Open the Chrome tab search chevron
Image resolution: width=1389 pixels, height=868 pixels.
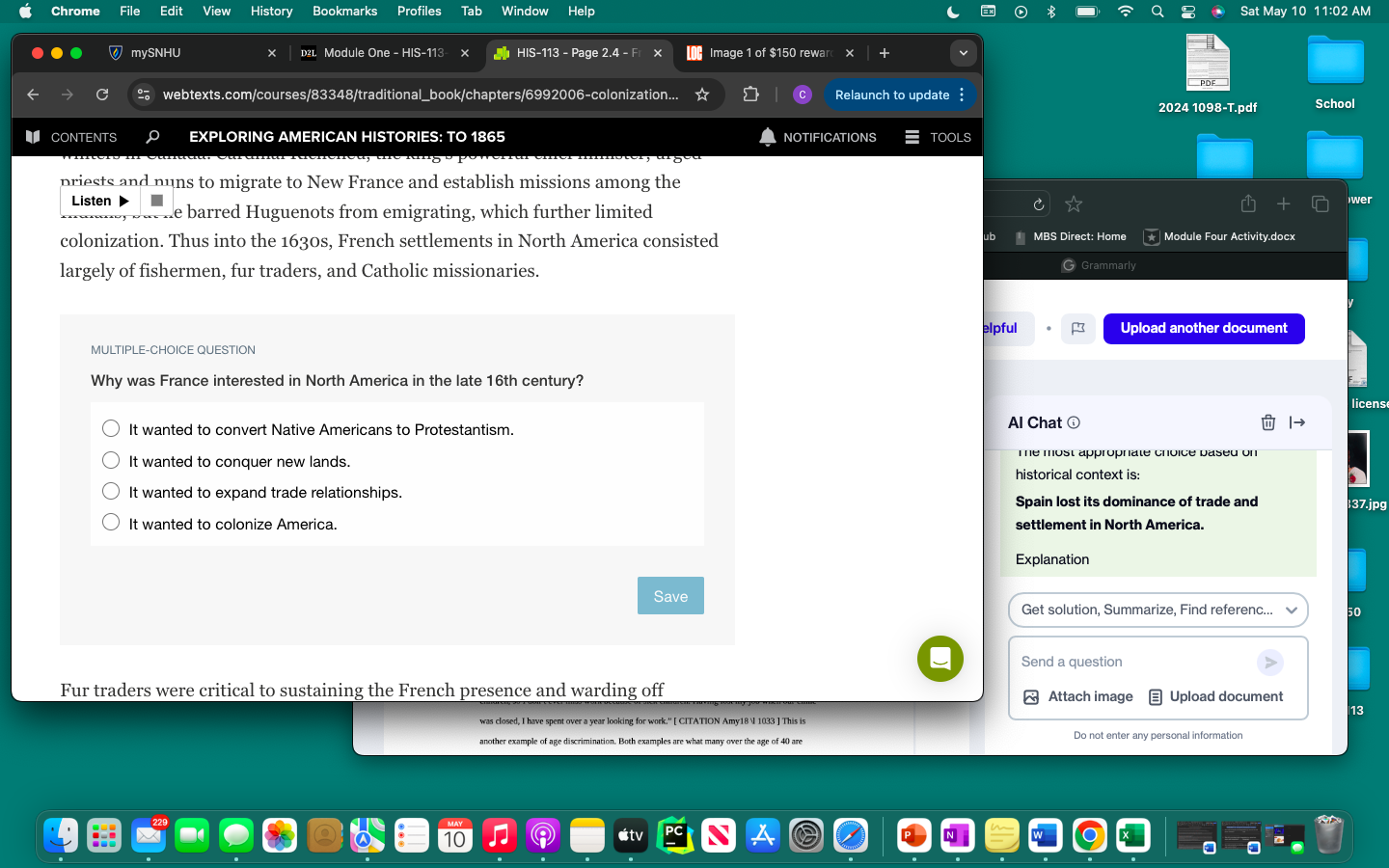pos(963,53)
